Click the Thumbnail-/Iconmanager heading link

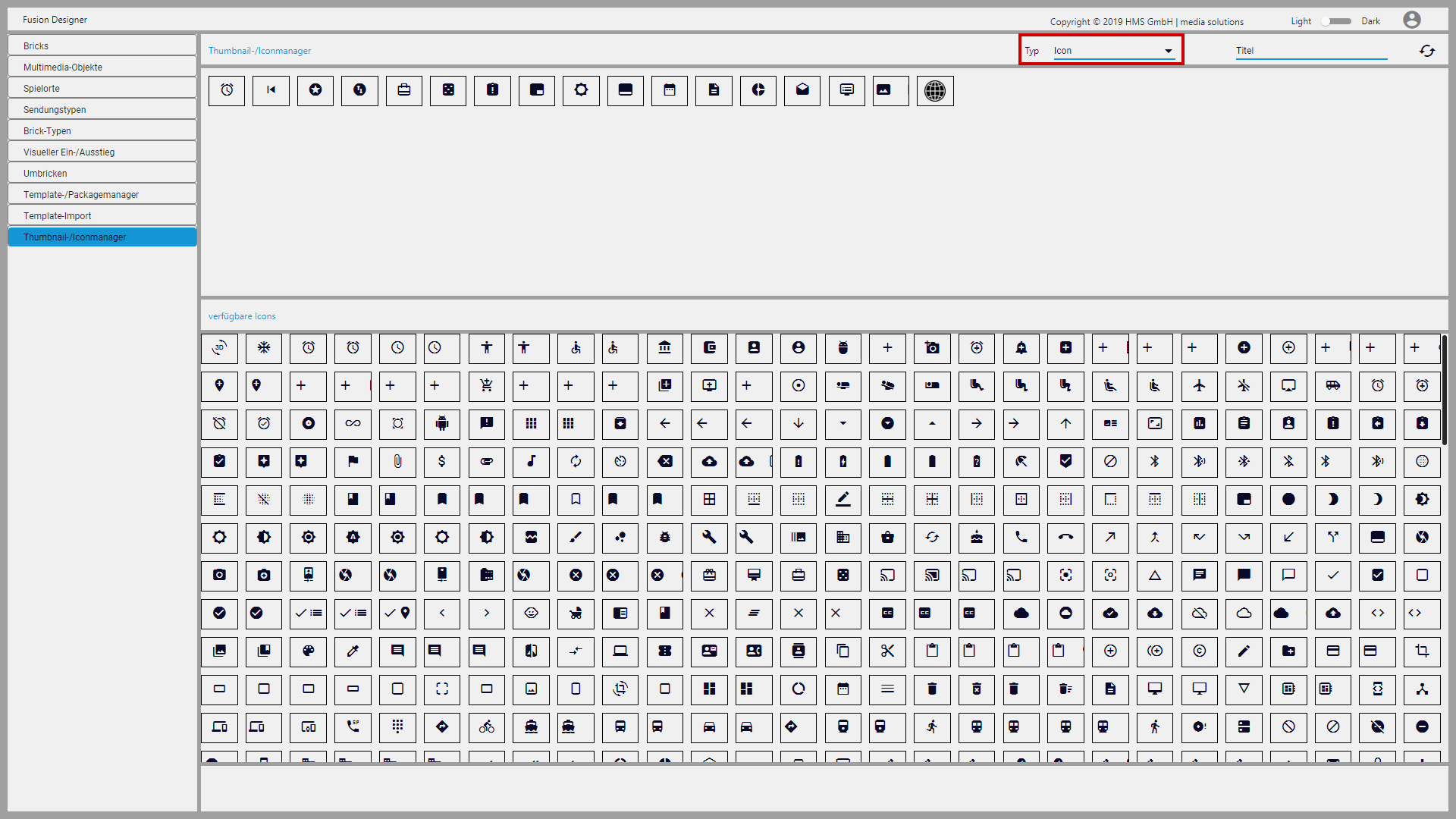pos(259,51)
